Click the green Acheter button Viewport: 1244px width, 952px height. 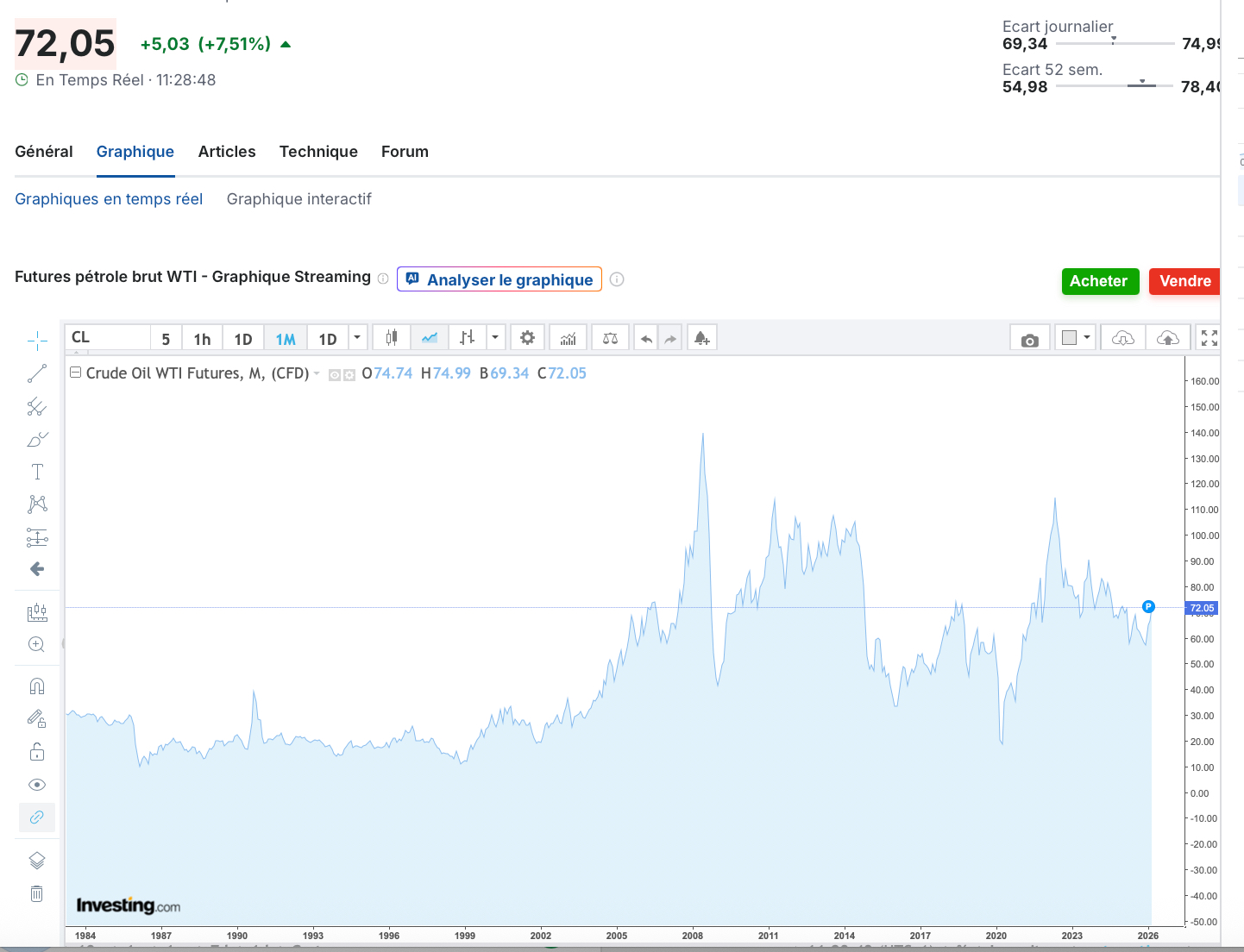[1099, 281]
